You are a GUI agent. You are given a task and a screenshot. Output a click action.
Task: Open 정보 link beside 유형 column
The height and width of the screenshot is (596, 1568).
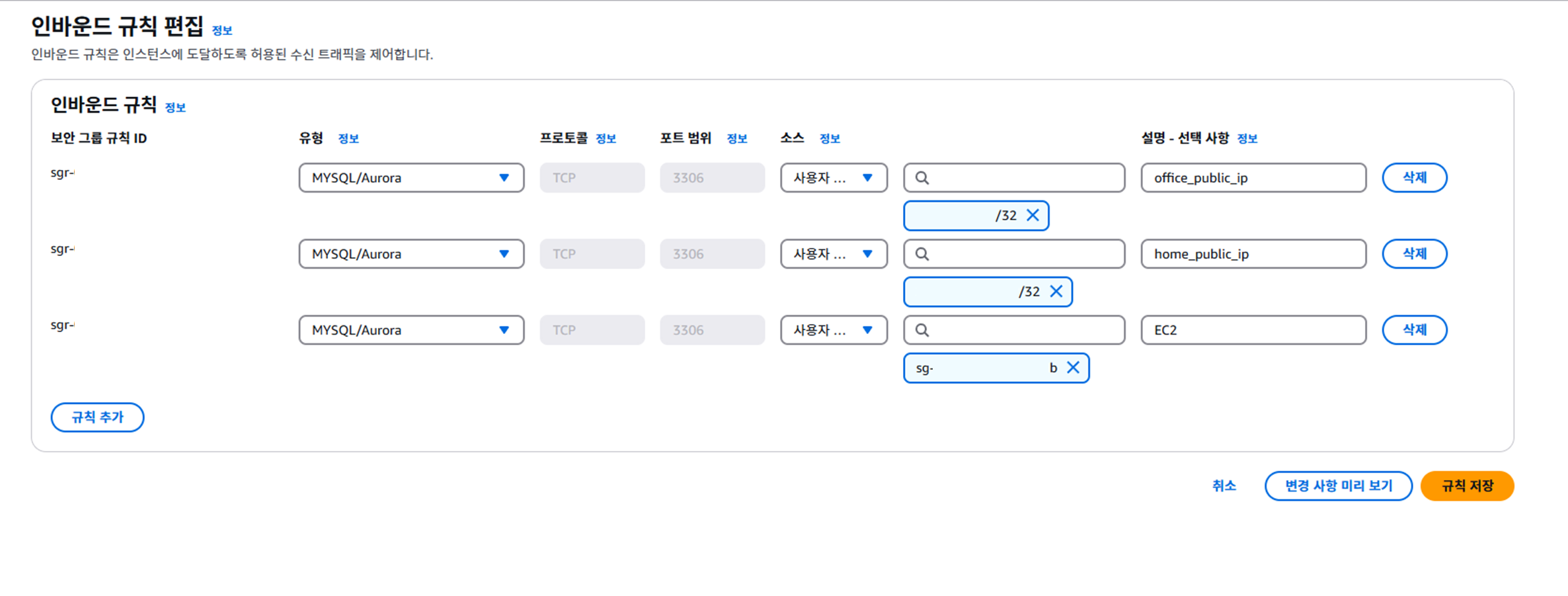point(348,138)
